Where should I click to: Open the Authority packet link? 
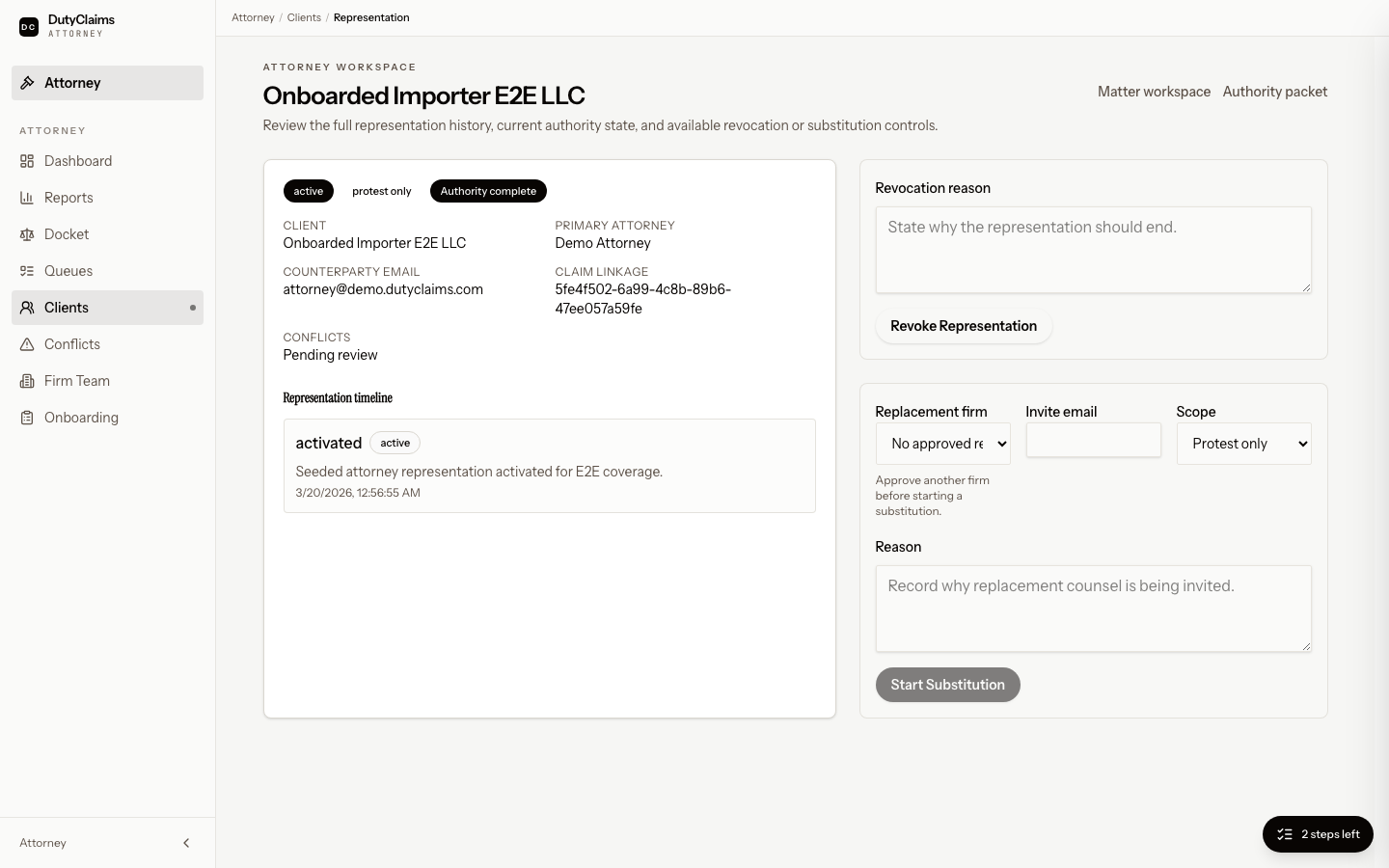click(x=1275, y=92)
